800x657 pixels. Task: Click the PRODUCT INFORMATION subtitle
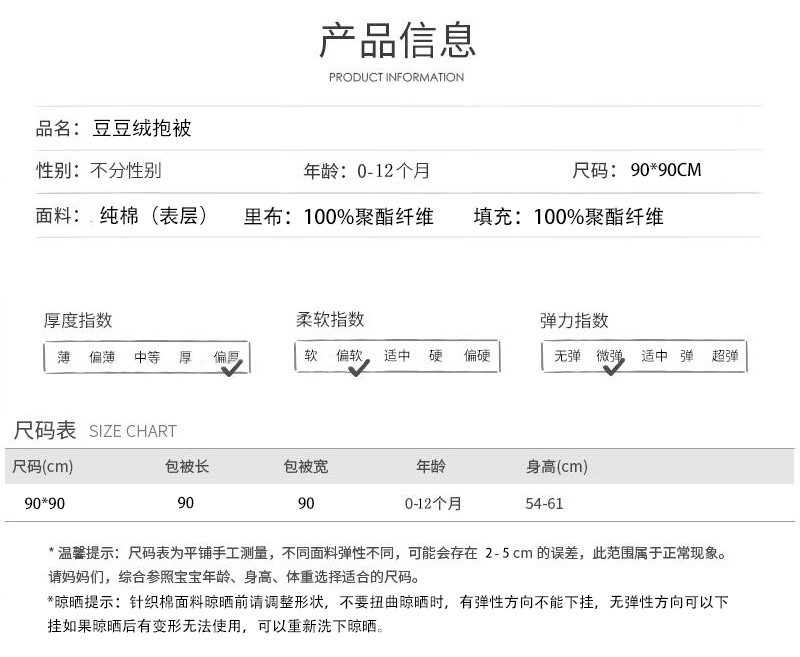click(396, 78)
